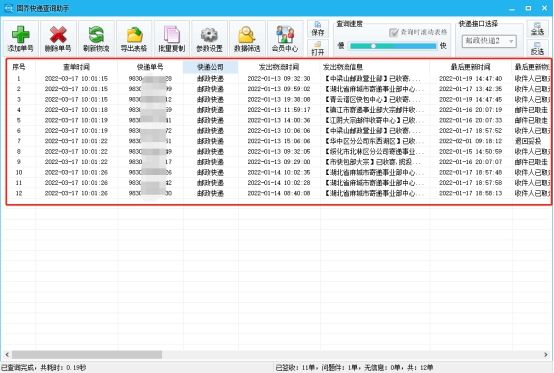Click query time 2022-03-17 10:01:18 cell
Viewport: 554px width, 373px height.
click(76, 110)
